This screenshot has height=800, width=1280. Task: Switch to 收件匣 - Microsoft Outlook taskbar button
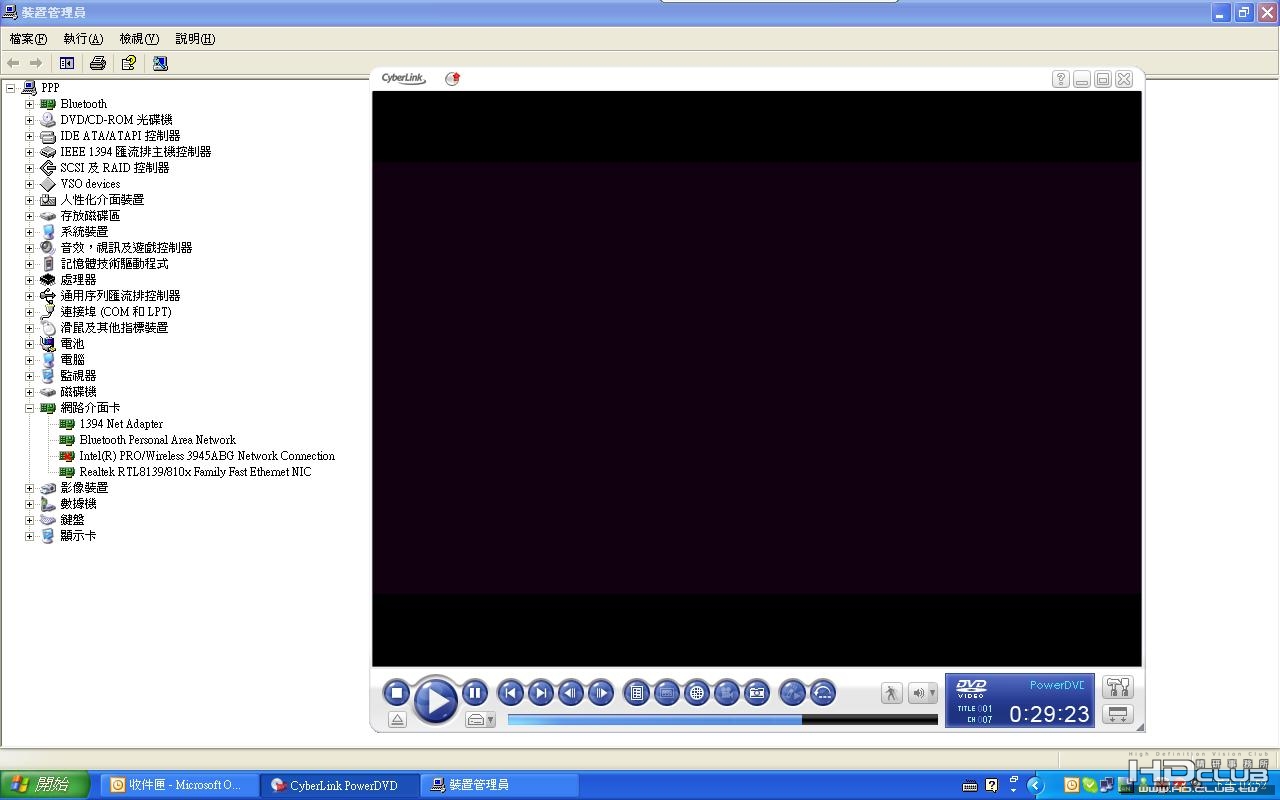pyautogui.click(x=180, y=785)
